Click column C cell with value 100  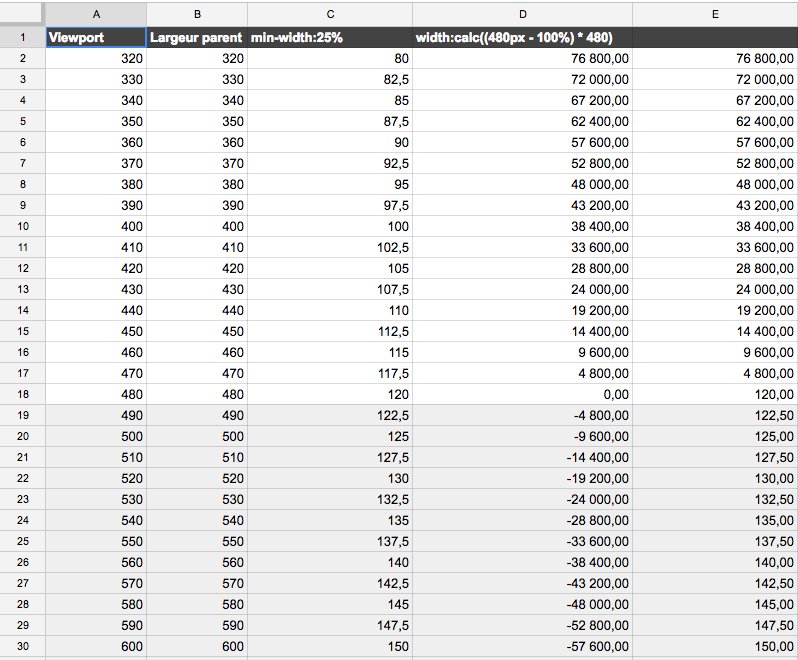point(329,226)
